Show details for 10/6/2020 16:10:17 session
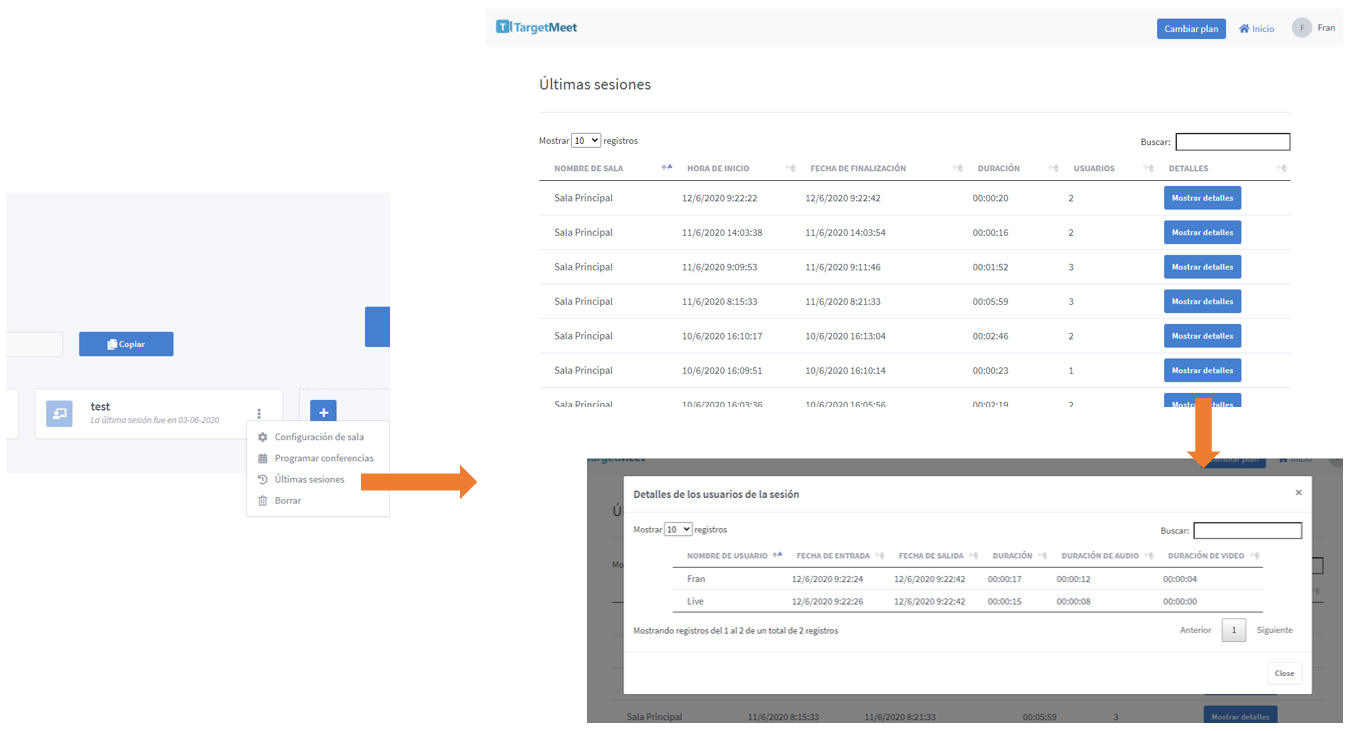This screenshot has width=1347, height=731. (x=1202, y=336)
